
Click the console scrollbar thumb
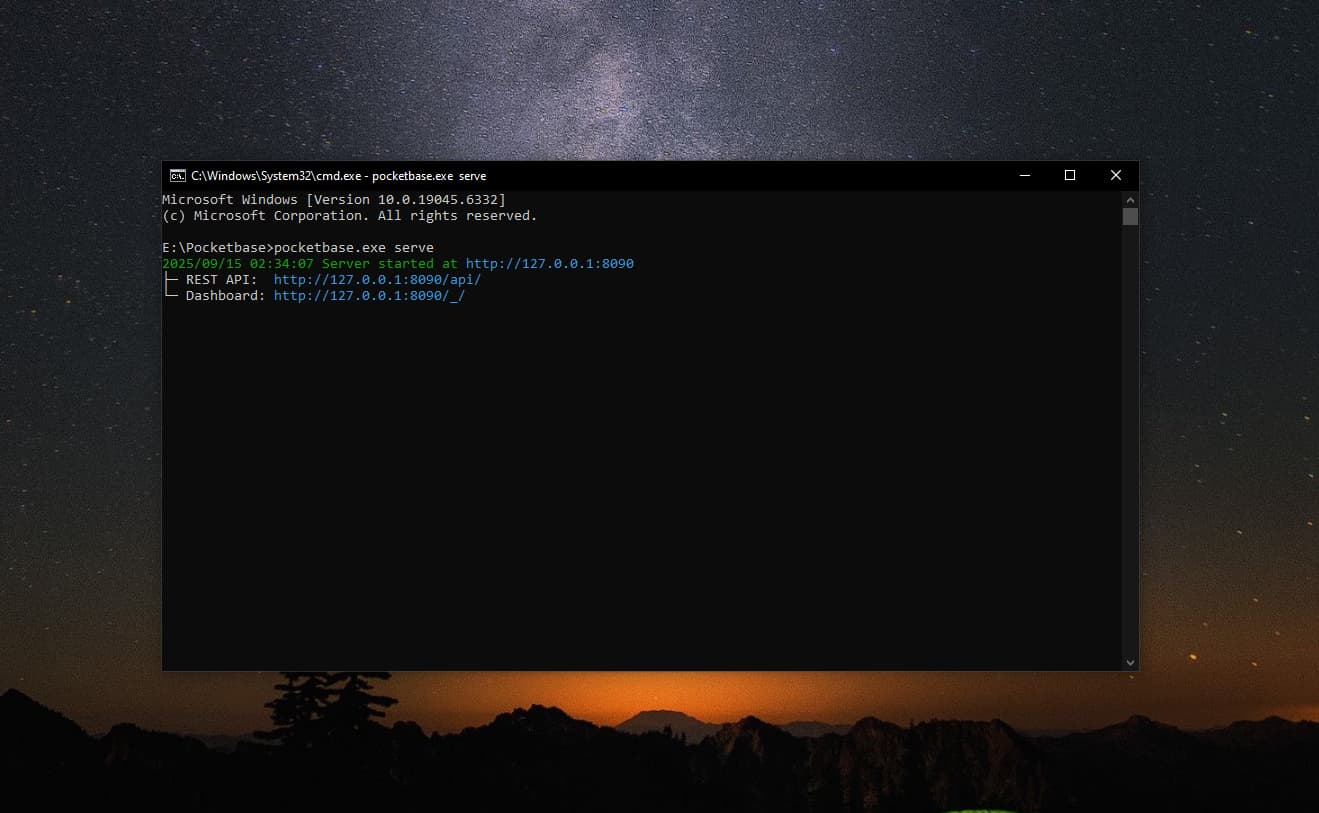1130,216
